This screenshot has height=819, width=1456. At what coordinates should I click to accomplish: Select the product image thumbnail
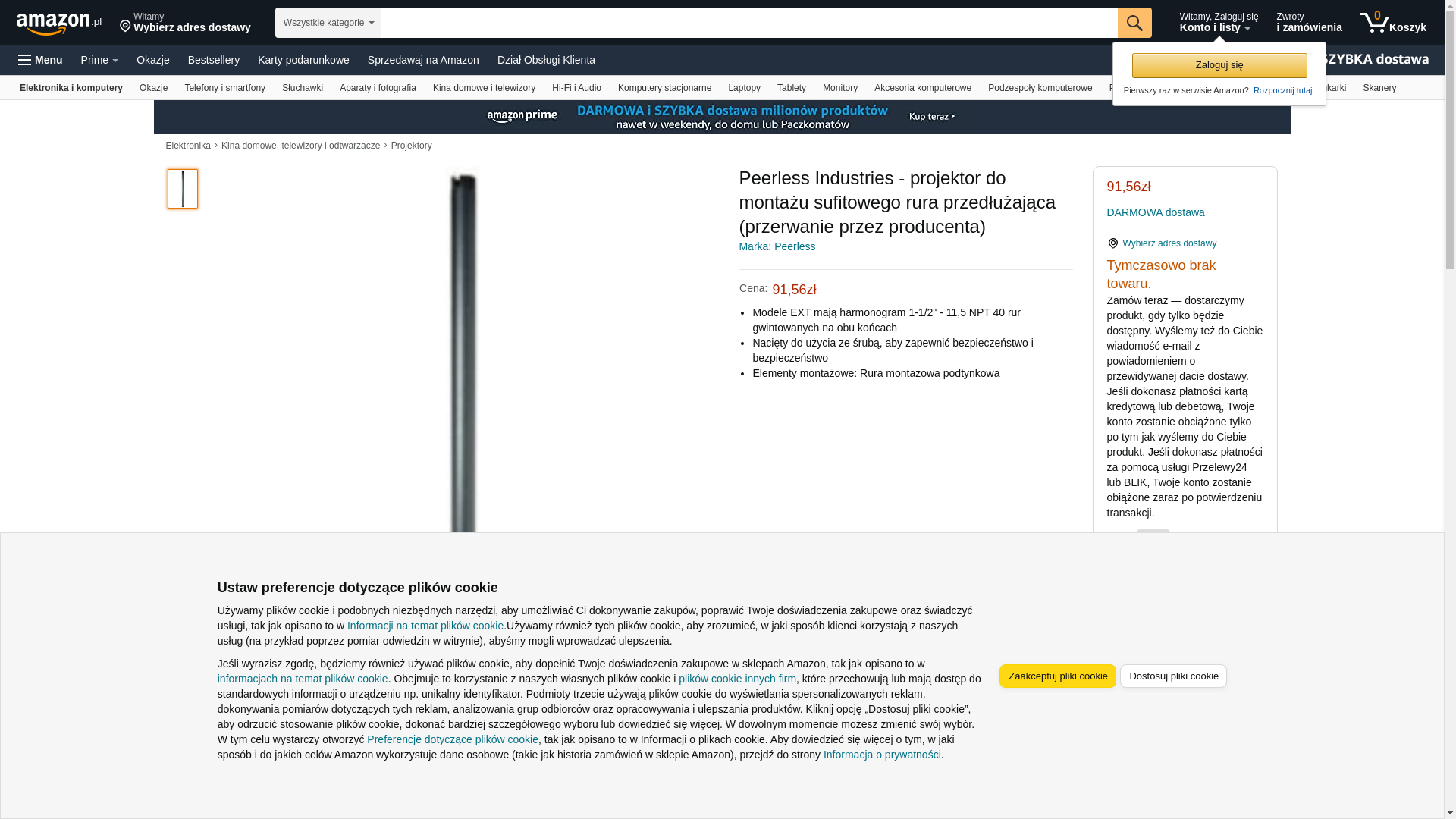(x=183, y=189)
